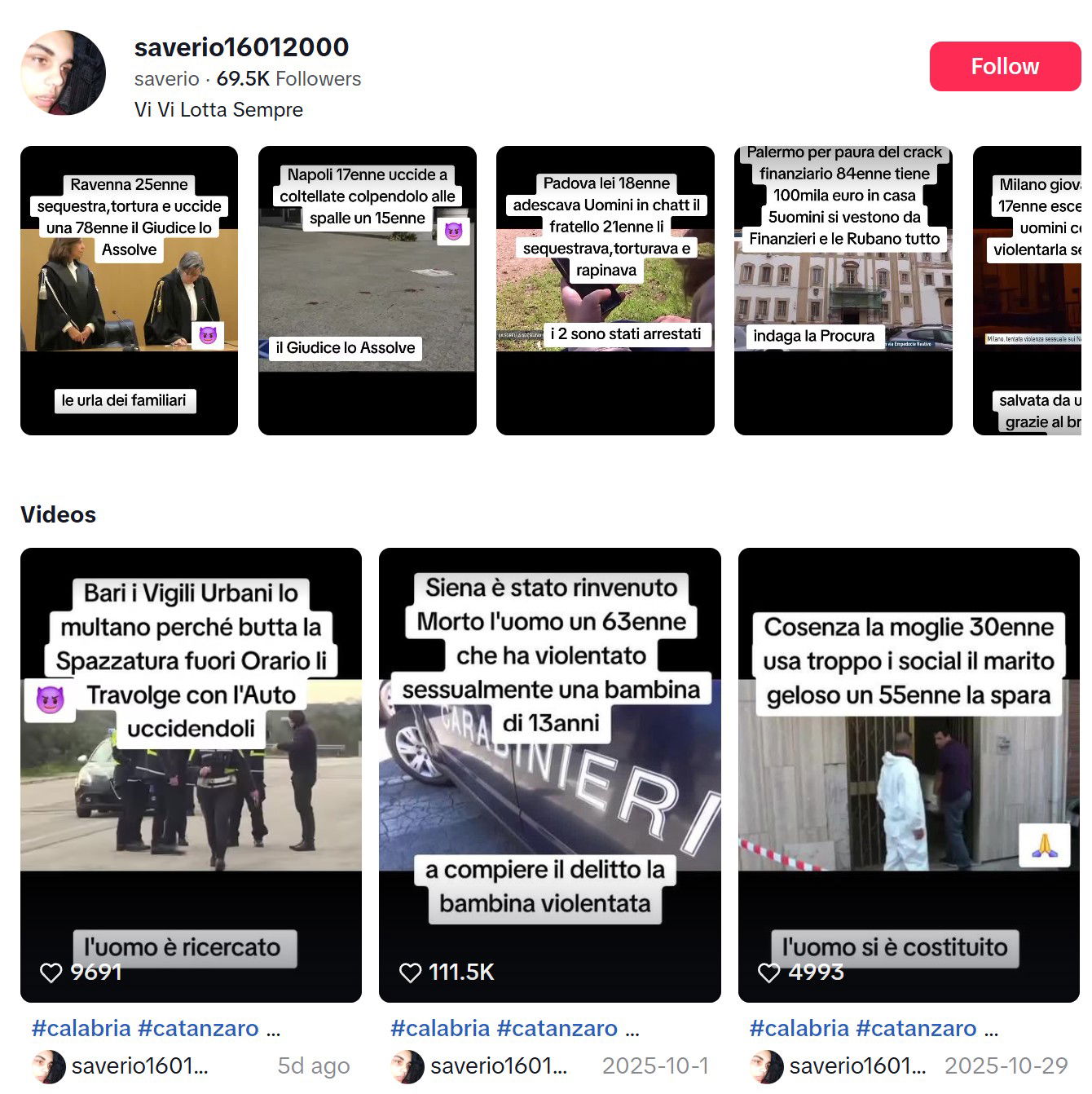Click the #catanzaro hashtag under the Siena video

(x=557, y=1028)
